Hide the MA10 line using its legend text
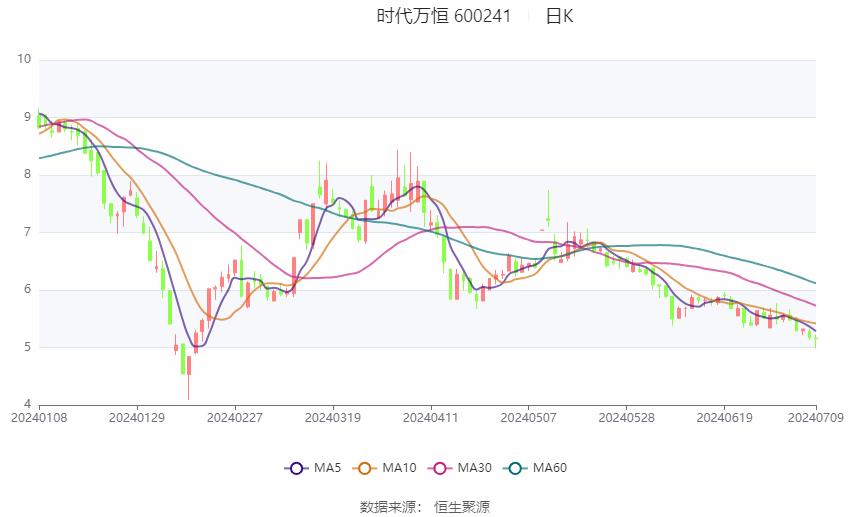 point(400,468)
